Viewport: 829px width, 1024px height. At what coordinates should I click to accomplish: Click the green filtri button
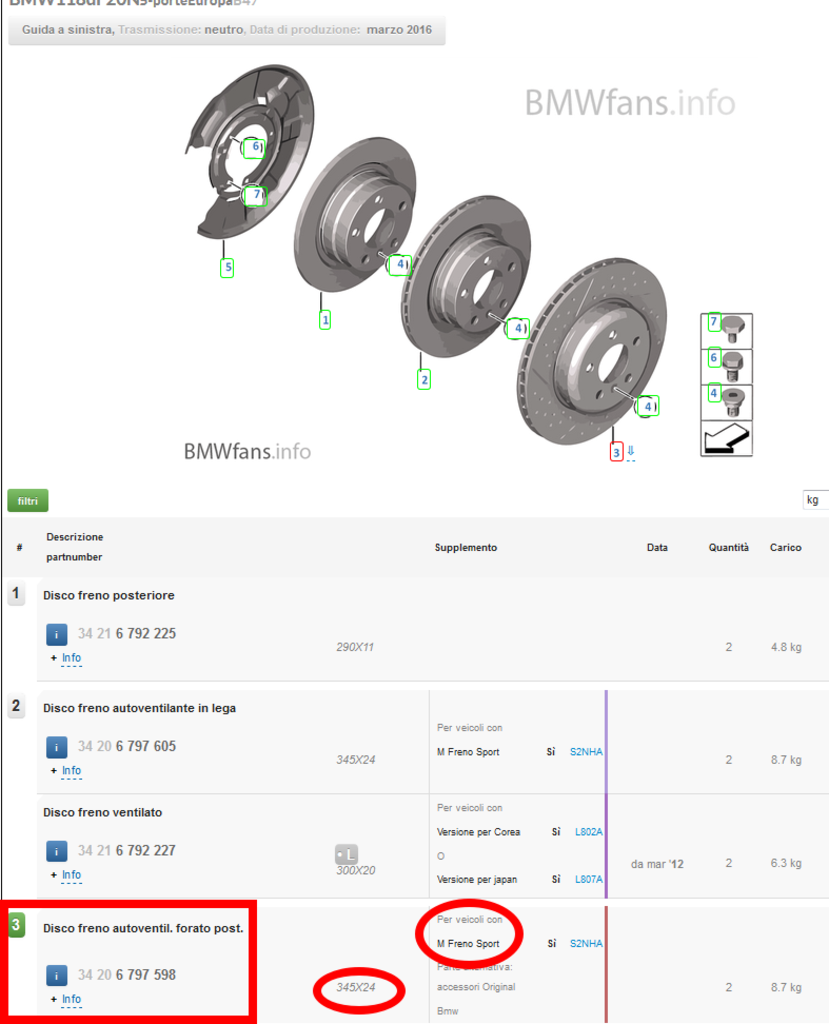coord(27,501)
